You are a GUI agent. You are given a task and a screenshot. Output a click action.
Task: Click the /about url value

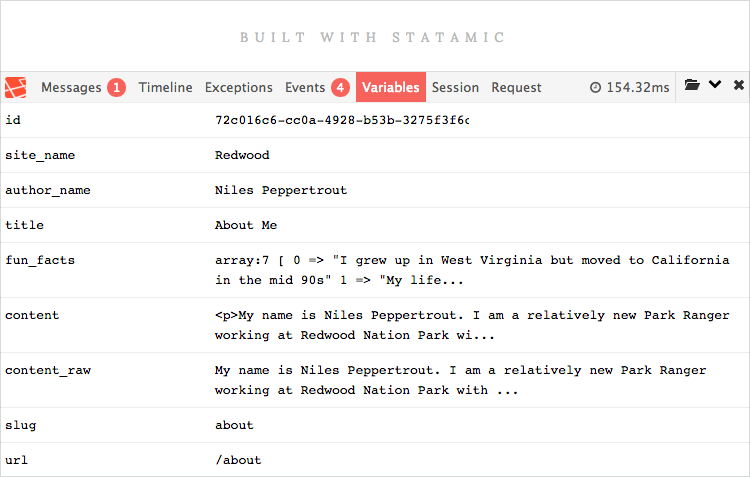[238, 460]
